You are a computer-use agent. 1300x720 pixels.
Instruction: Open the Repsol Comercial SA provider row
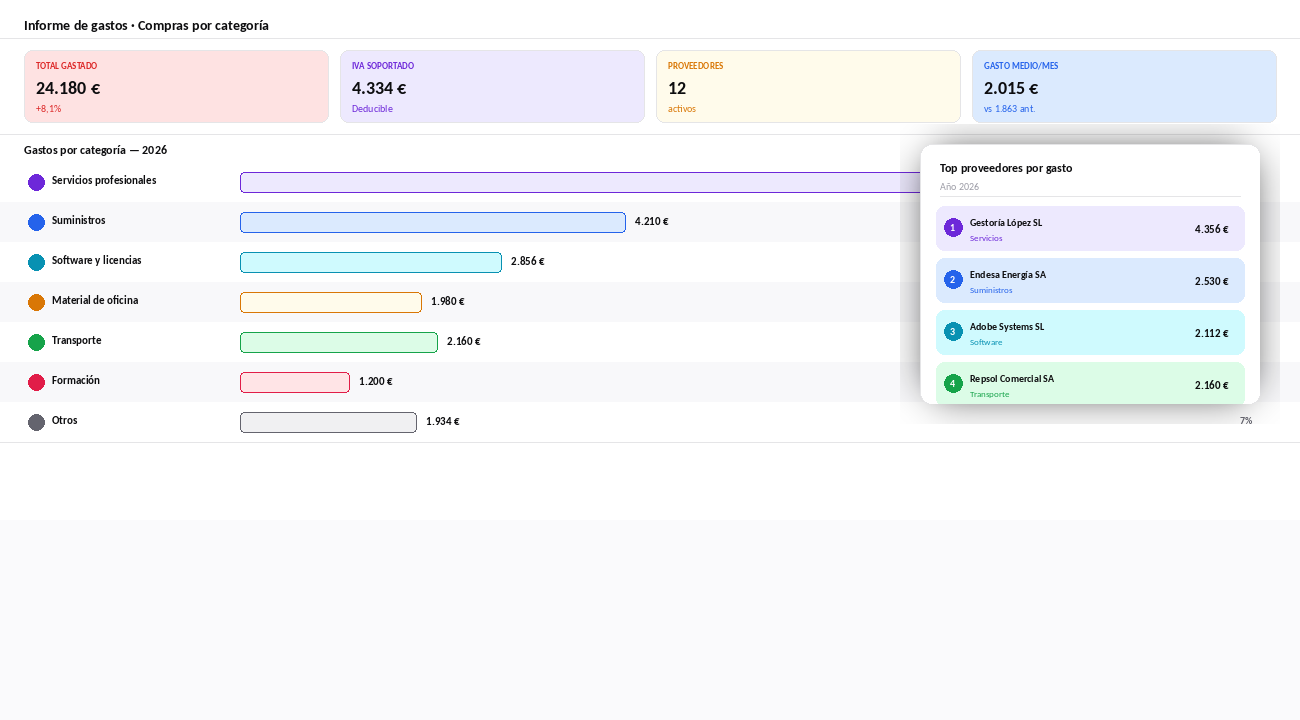point(1090,383)
